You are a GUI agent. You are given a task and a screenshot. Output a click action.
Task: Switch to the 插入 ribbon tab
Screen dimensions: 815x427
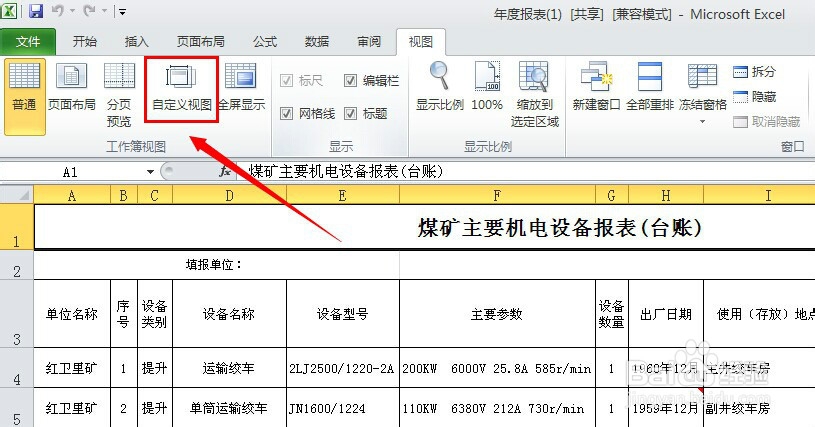137,42
